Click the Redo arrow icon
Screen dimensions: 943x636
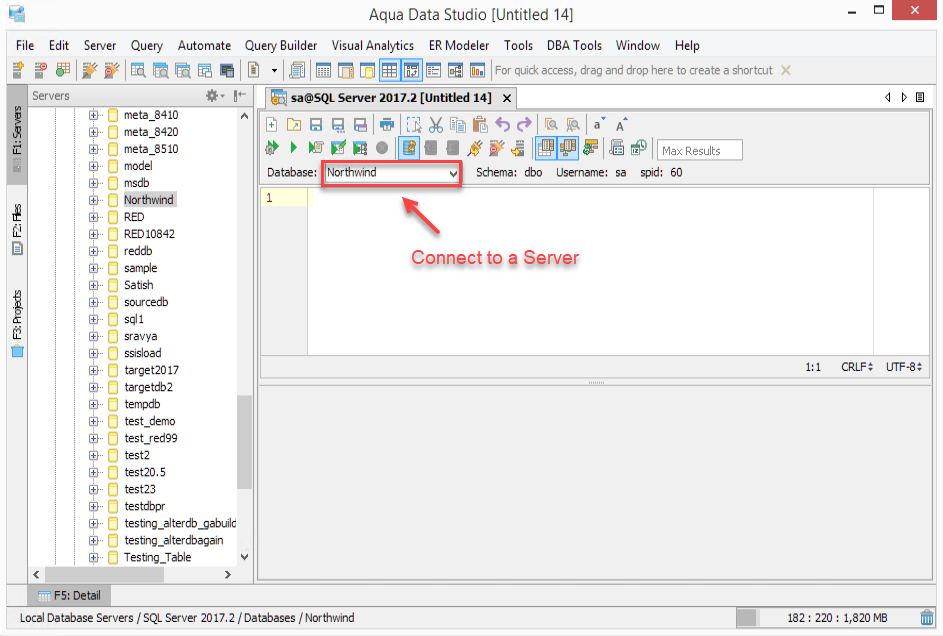(x=524, y=124)
